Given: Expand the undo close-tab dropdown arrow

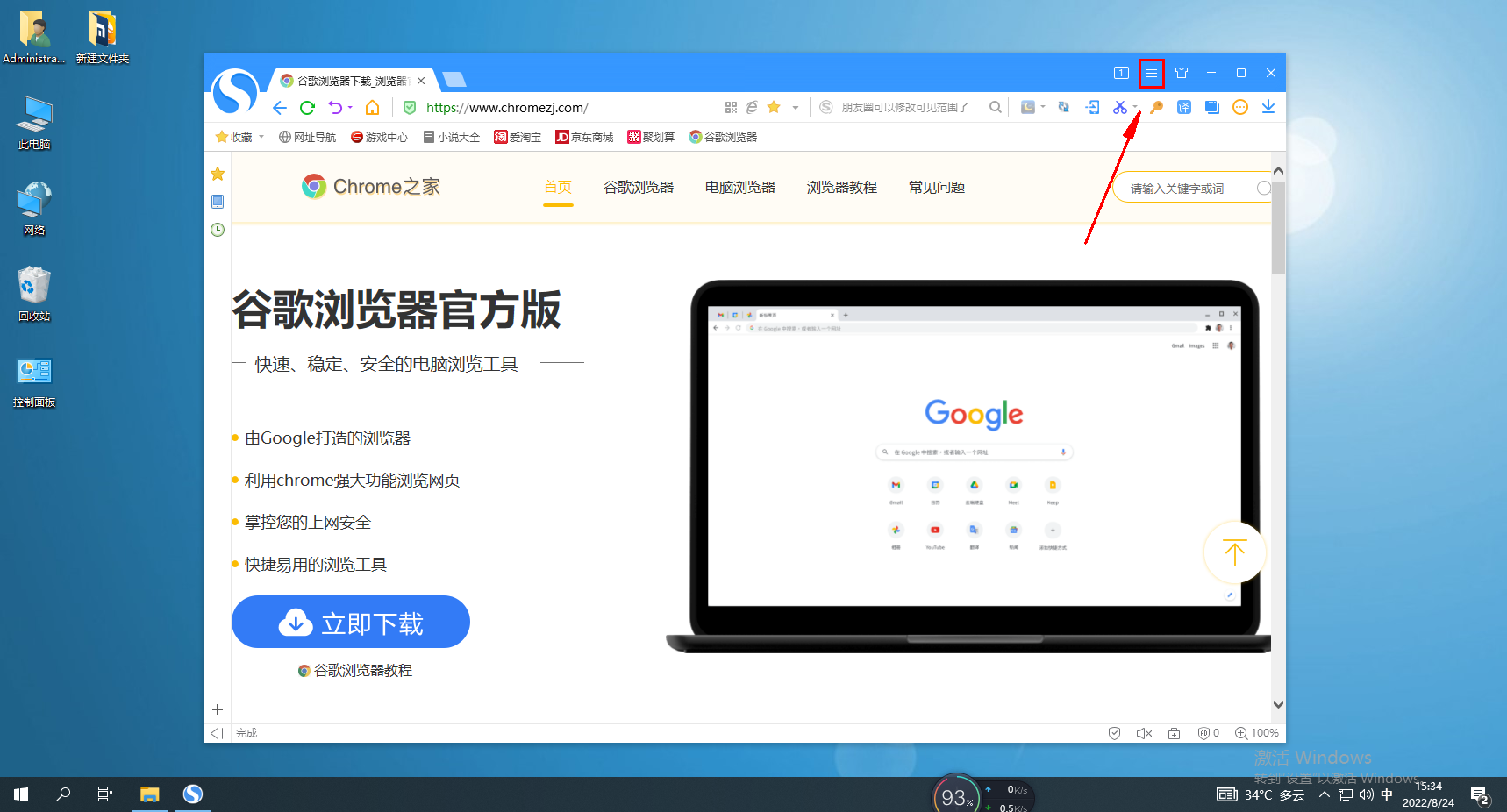Looking at the screenshot, I should point(350,108).
